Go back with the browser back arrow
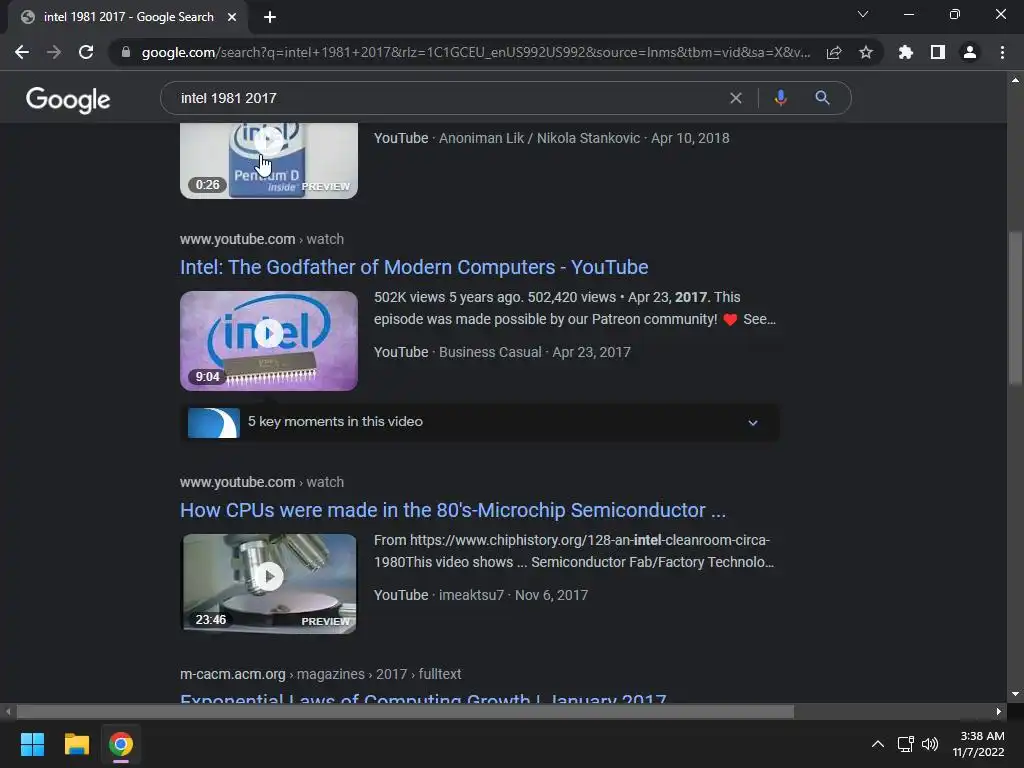The width and height of the screenshot is (1024, 768). 22,52
